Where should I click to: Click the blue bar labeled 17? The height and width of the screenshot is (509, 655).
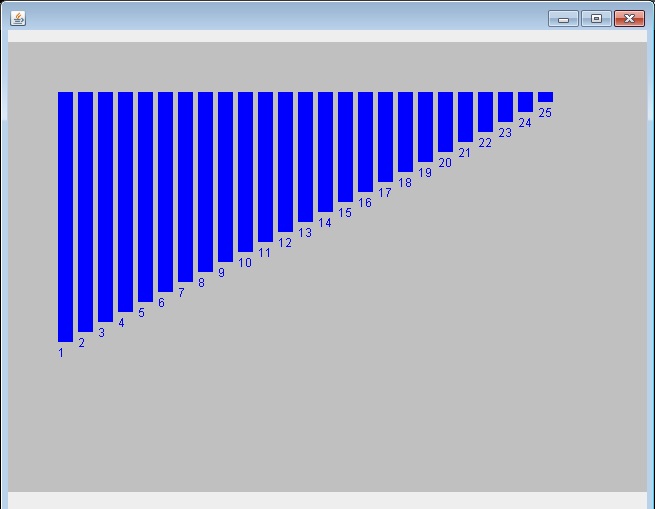tap(385, 136)
